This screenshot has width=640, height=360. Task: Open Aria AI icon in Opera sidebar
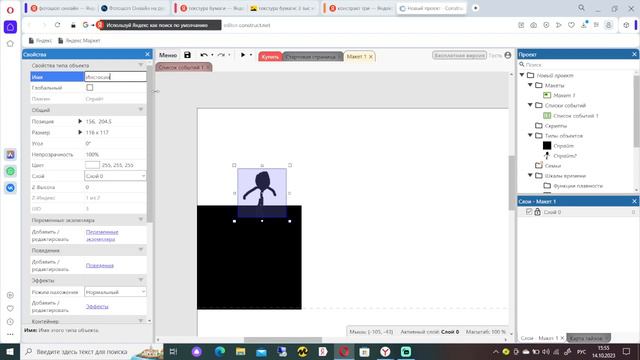pyautogui.click(x=10, y=154)
